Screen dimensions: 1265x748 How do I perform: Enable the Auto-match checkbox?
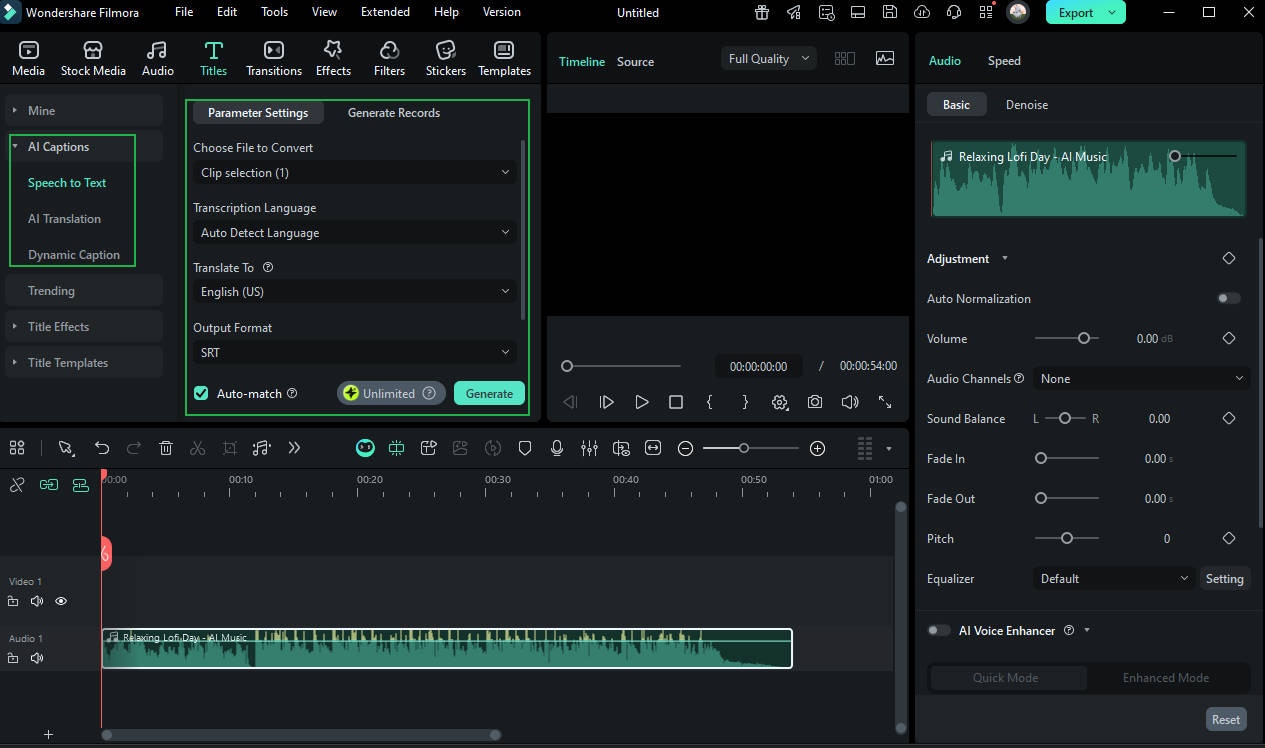click(201, 393)
